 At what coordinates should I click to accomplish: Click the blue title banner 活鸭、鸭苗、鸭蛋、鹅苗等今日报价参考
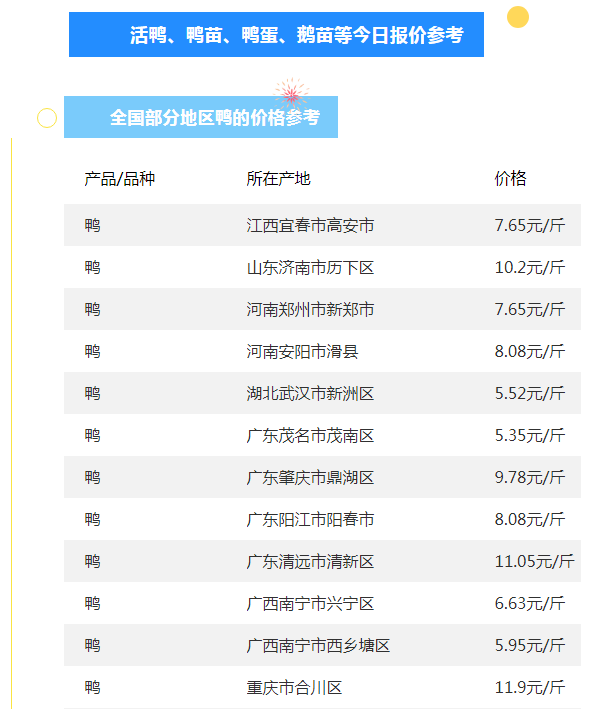pos(276,35)
